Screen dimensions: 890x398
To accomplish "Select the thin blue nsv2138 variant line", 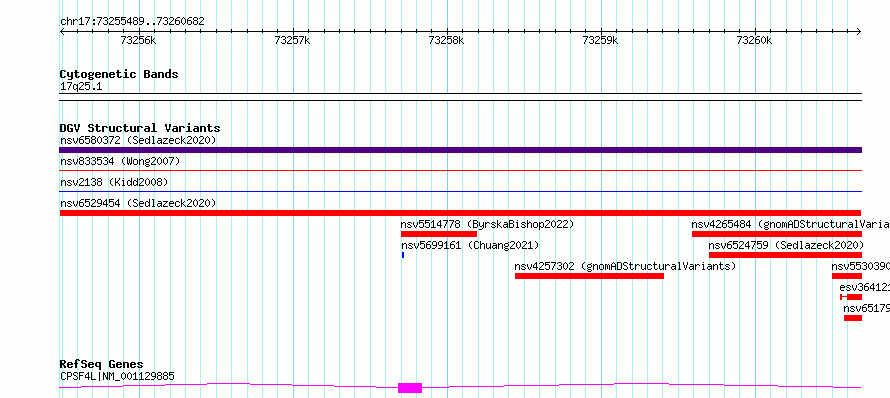I will tap(460, 191).
